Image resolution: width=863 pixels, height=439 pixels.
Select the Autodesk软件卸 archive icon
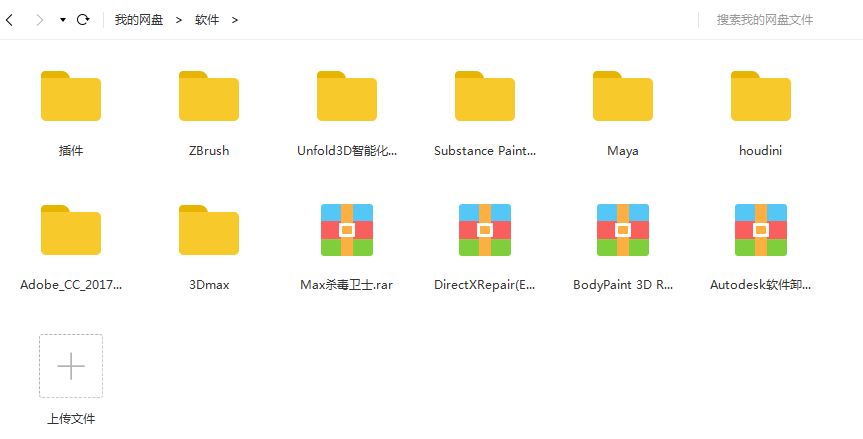tap(761, 230)
